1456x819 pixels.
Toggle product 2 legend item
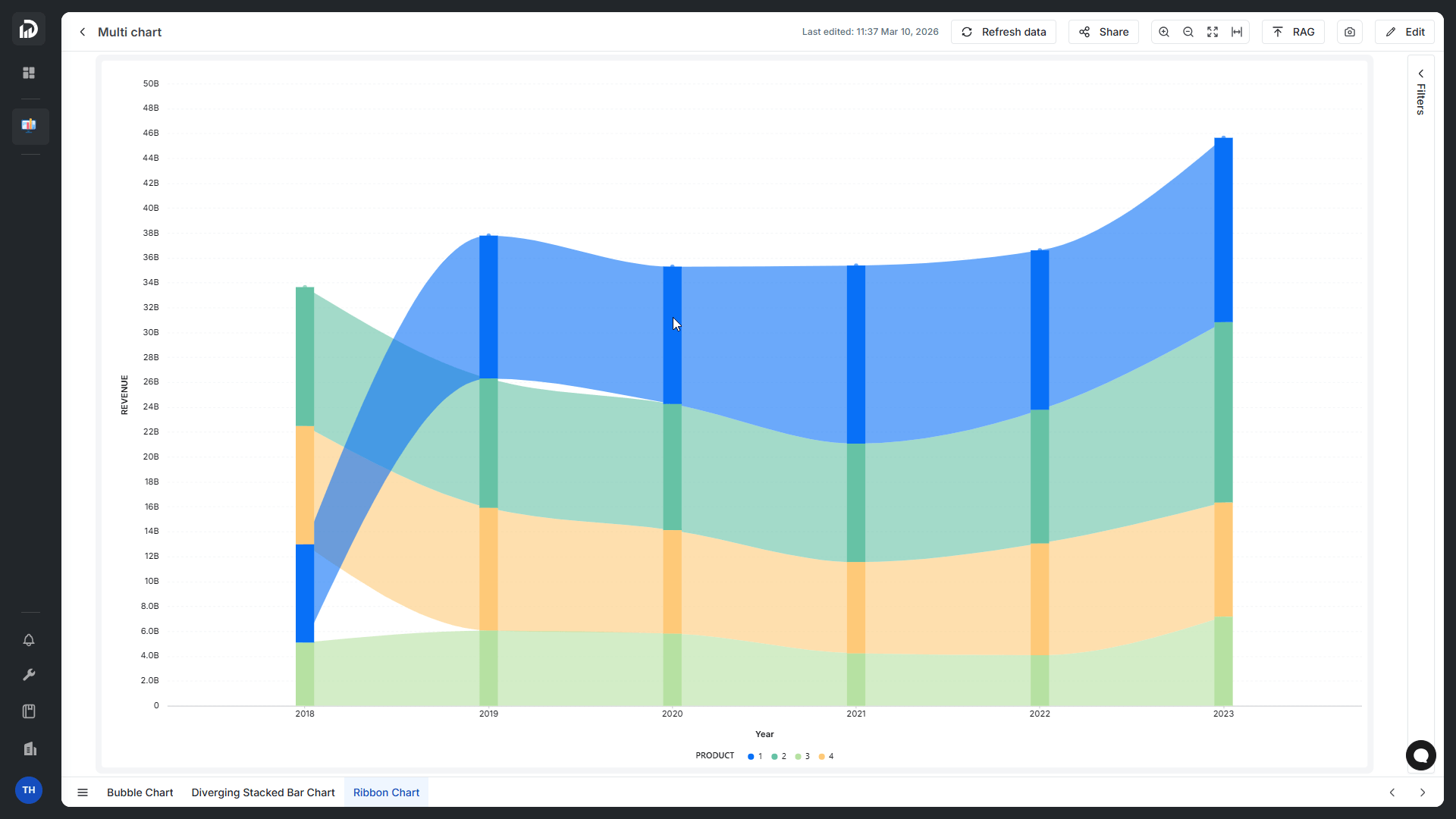click(779, 756)
